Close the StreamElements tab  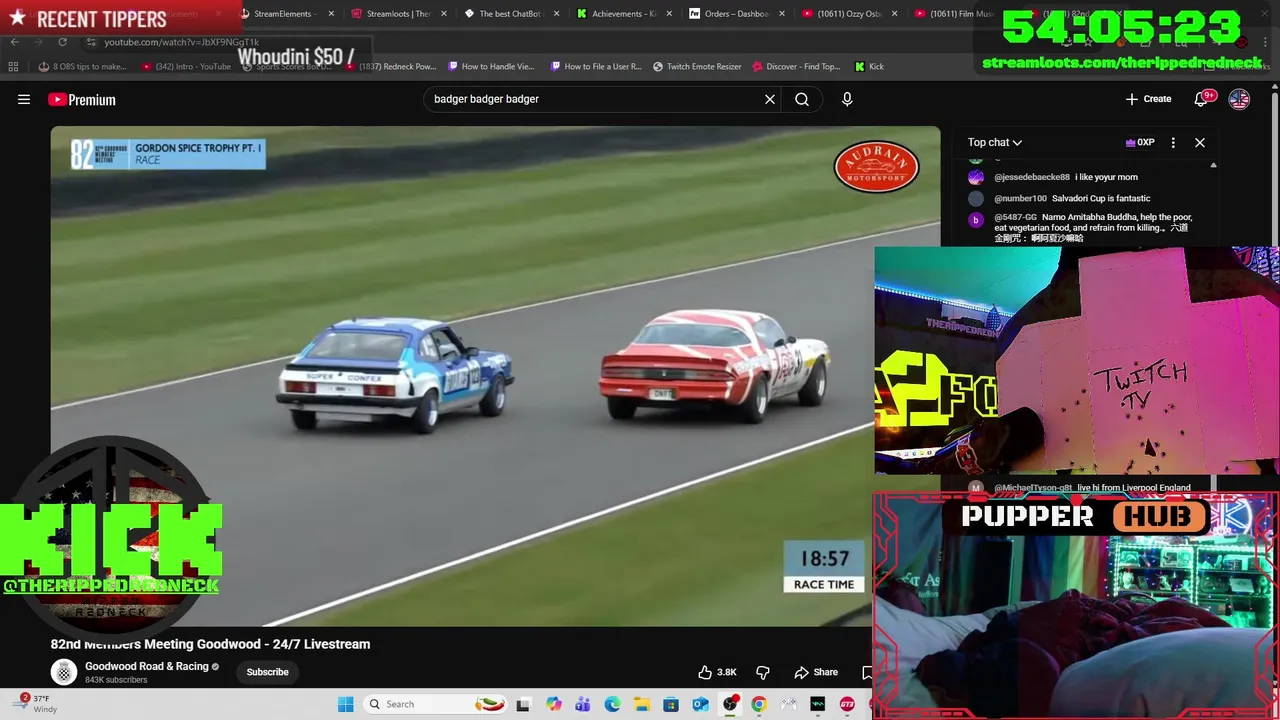click(x=332, y=14)
